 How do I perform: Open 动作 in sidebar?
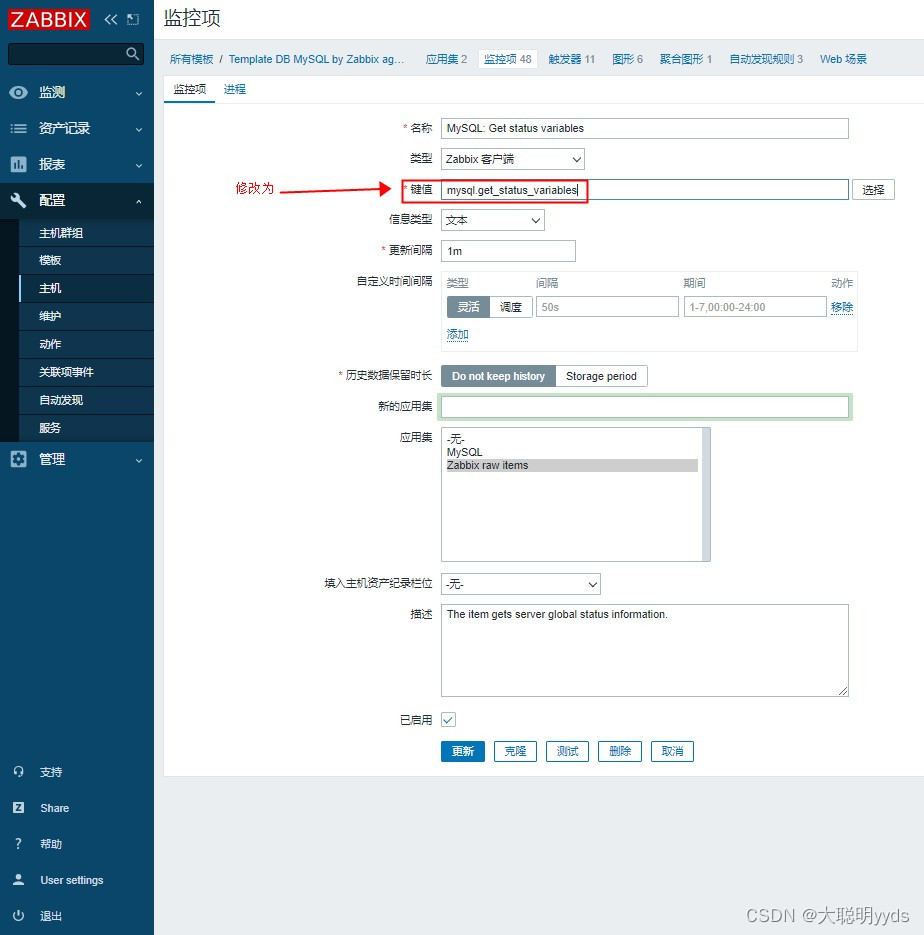click(86, 344)
